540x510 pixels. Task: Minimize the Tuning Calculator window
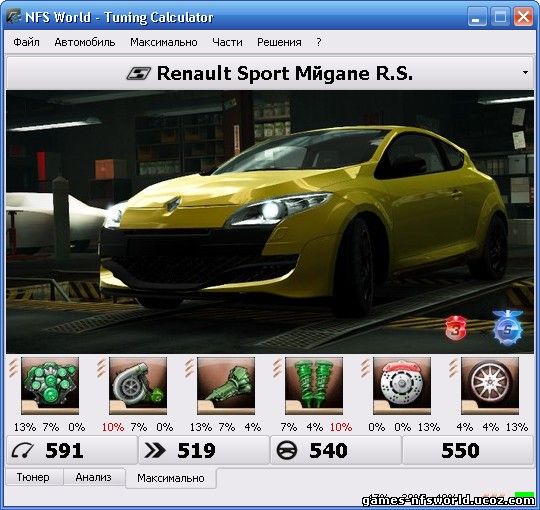(x=477, y=17)
